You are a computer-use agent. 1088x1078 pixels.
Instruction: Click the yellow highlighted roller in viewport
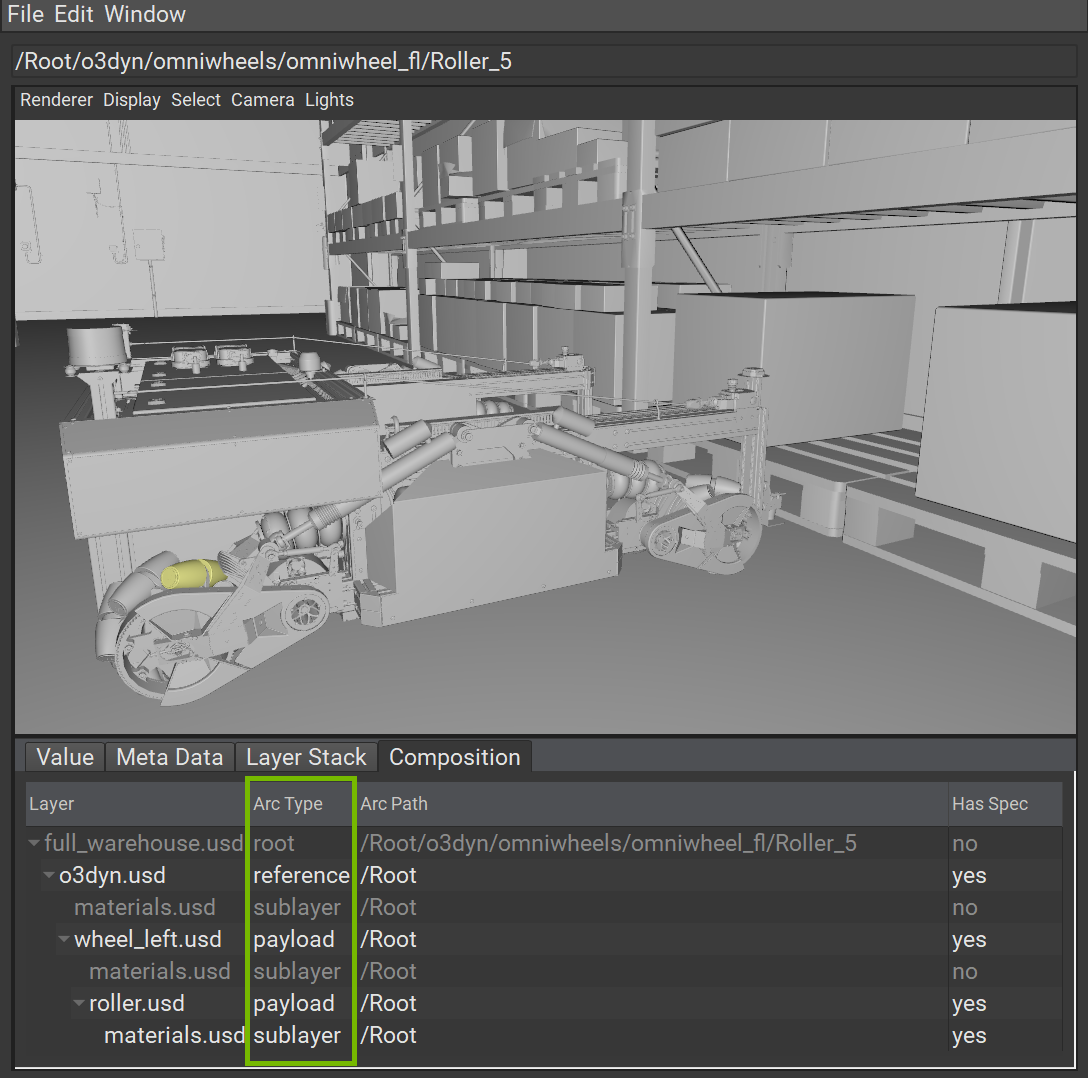[x=192, y=574]
